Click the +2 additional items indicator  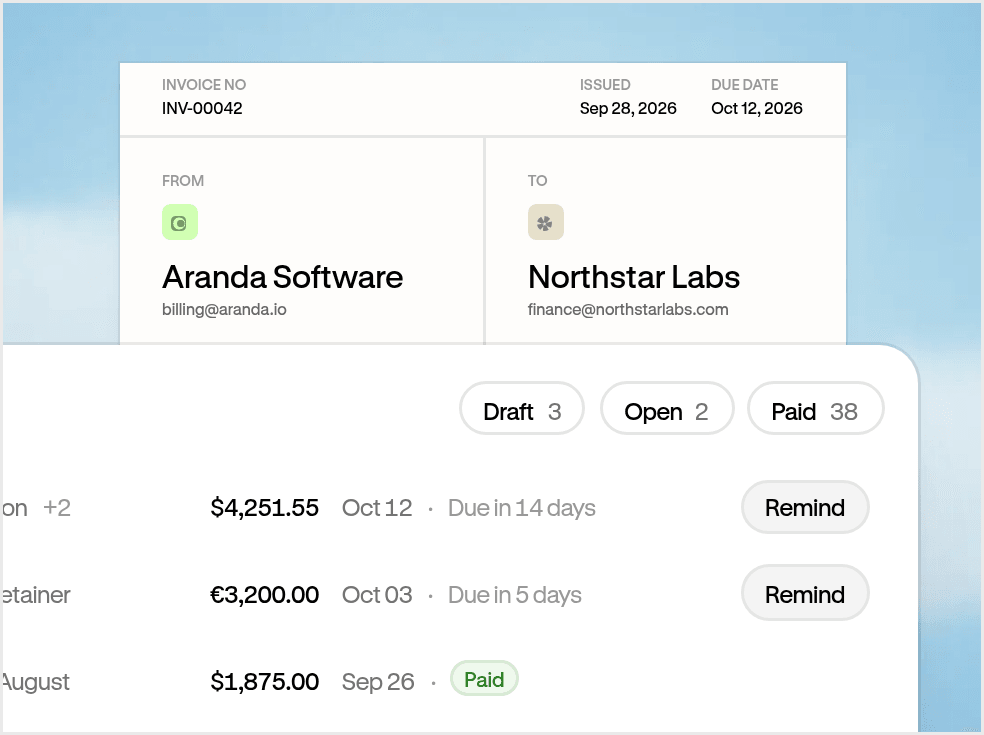tap(56, 508)
